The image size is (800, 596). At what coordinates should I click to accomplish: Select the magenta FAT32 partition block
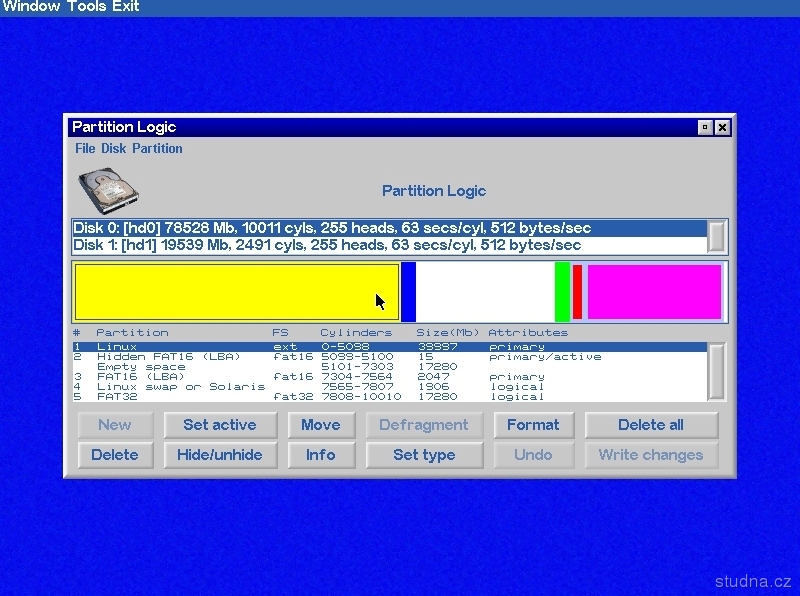(x=654, y=292)
